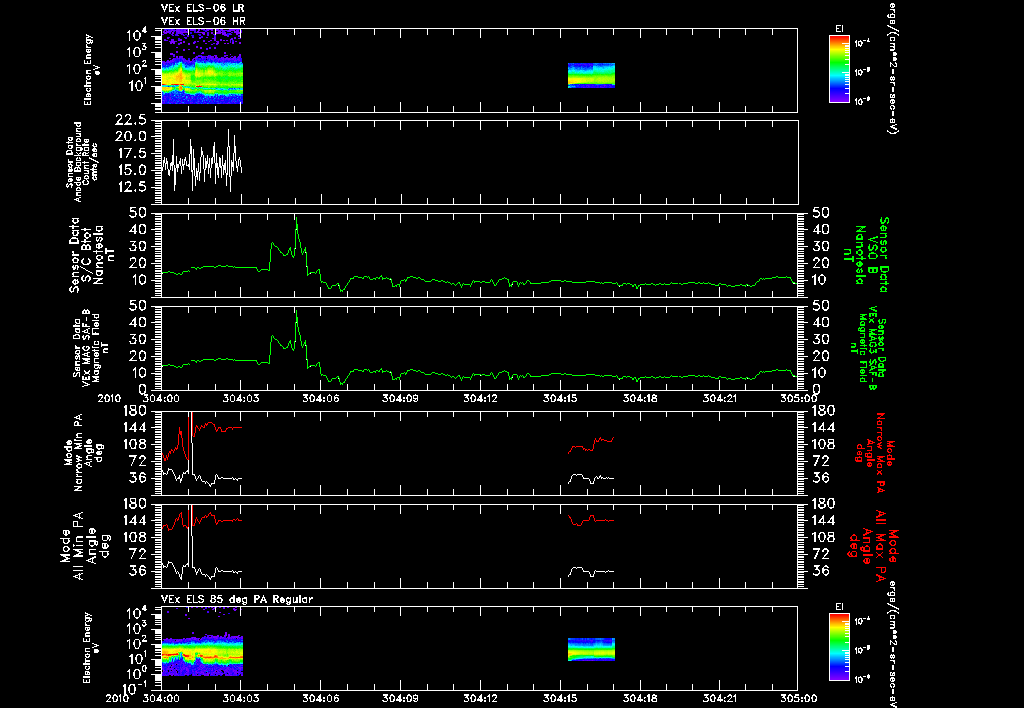
Task: Click the '304:12' label under the magnetic field panel
Action: pos(480,398)
